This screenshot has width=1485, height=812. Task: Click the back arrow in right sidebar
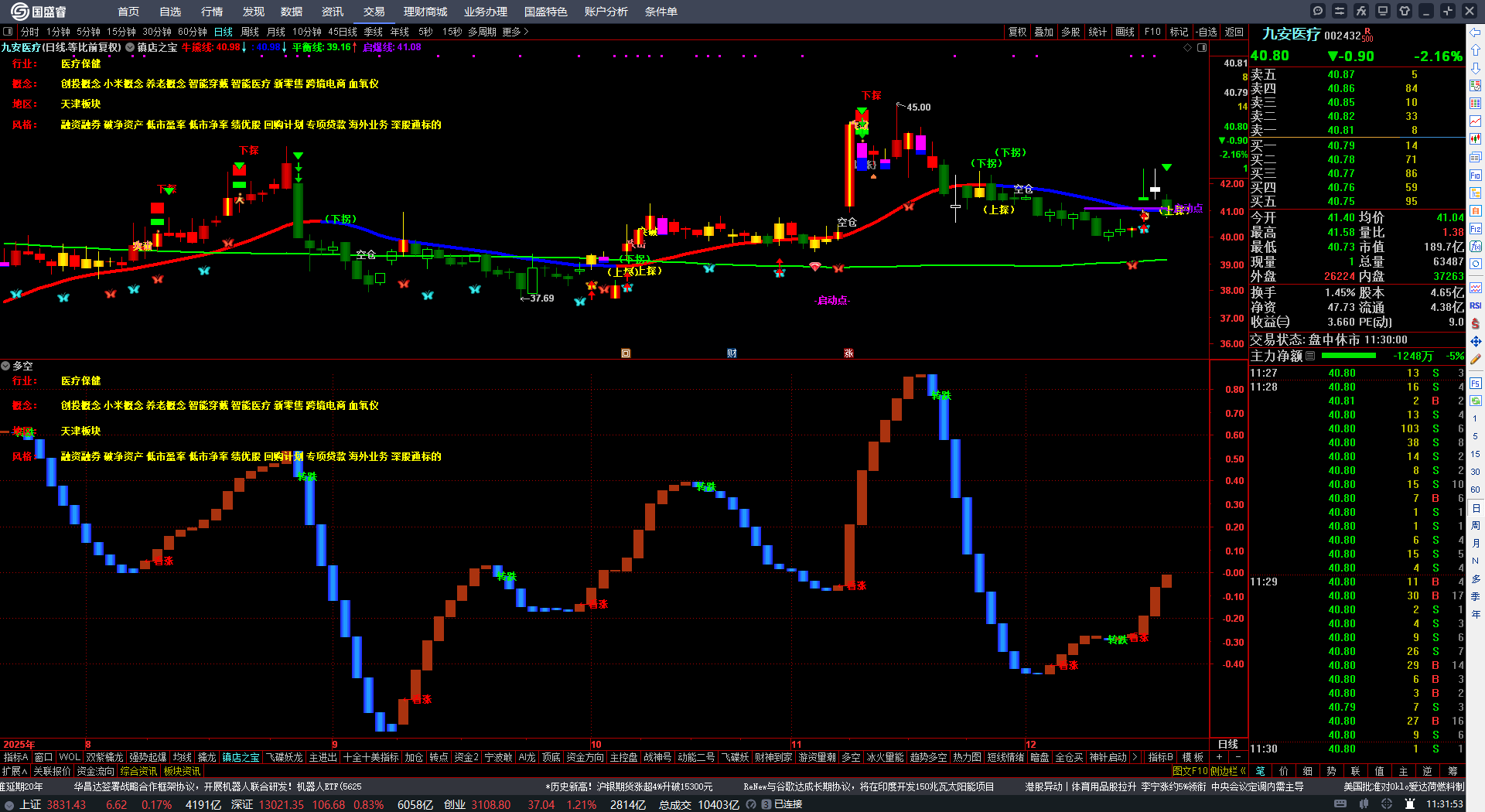1476,32
